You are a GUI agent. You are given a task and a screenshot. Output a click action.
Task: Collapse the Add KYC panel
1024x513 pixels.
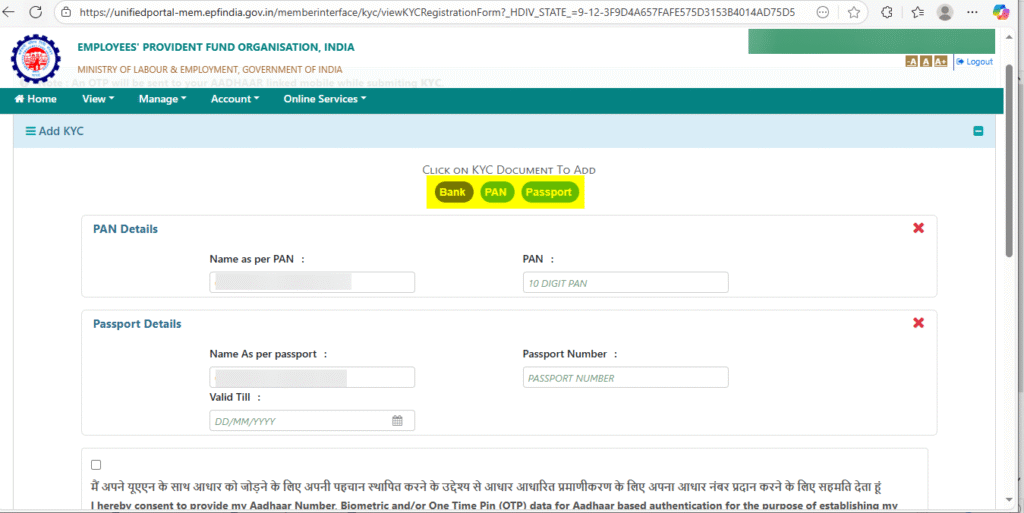pyautogui.click(x=978, y=131)
